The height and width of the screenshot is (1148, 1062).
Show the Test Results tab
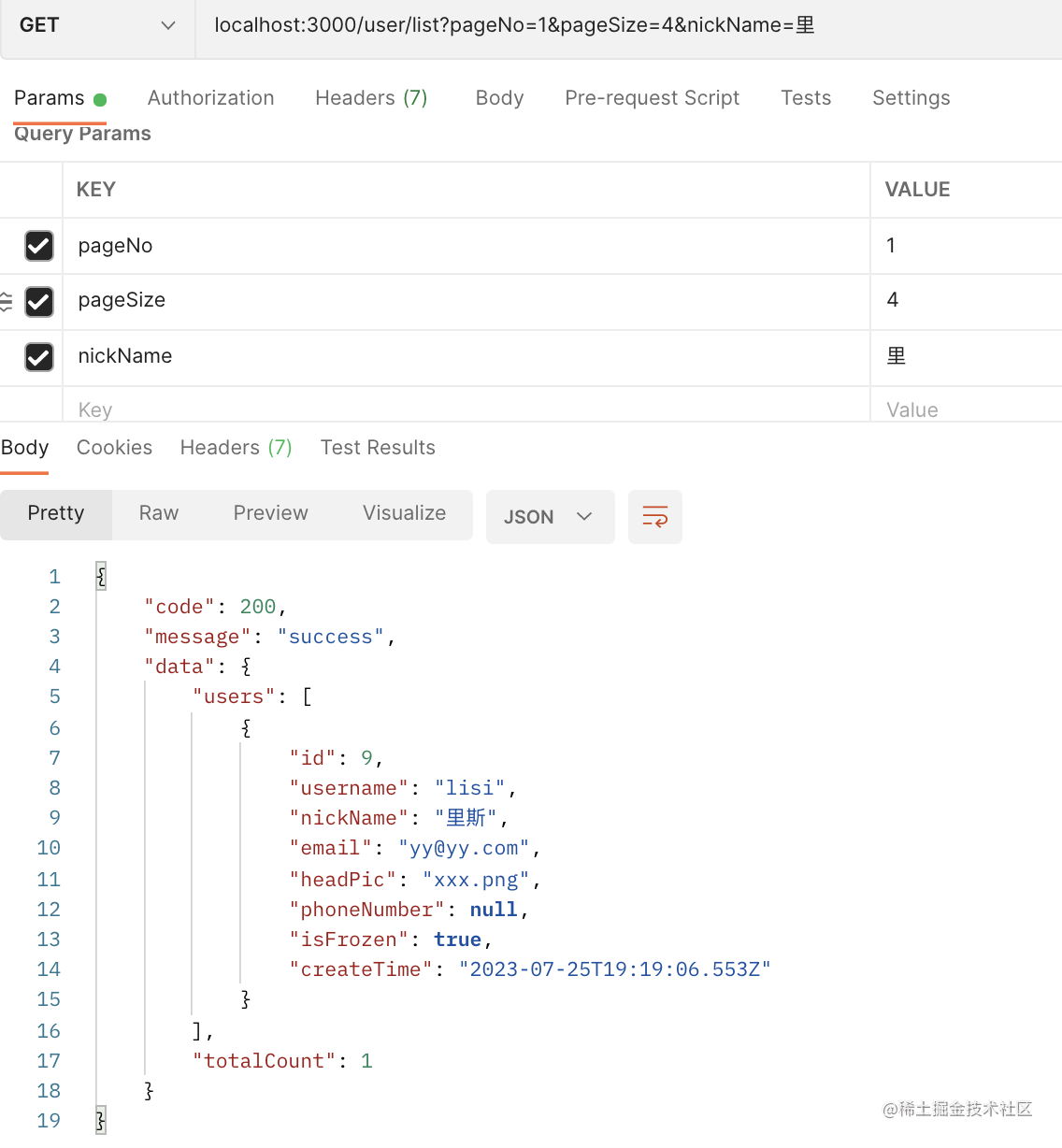click(378, 448)
